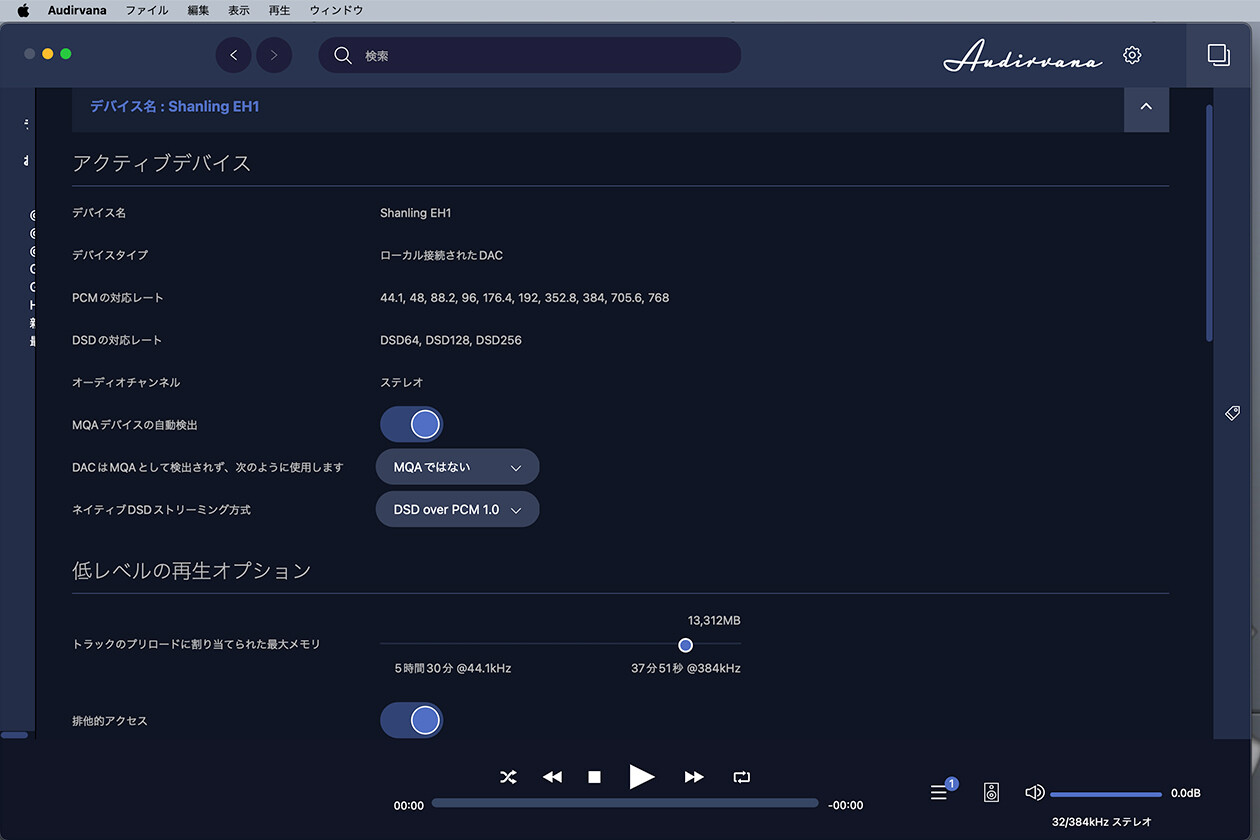Click the 32/384kHz ステレオ status text
Image resolution: width=1260 pixels, height=840 pixels.
pos(1101,822)
